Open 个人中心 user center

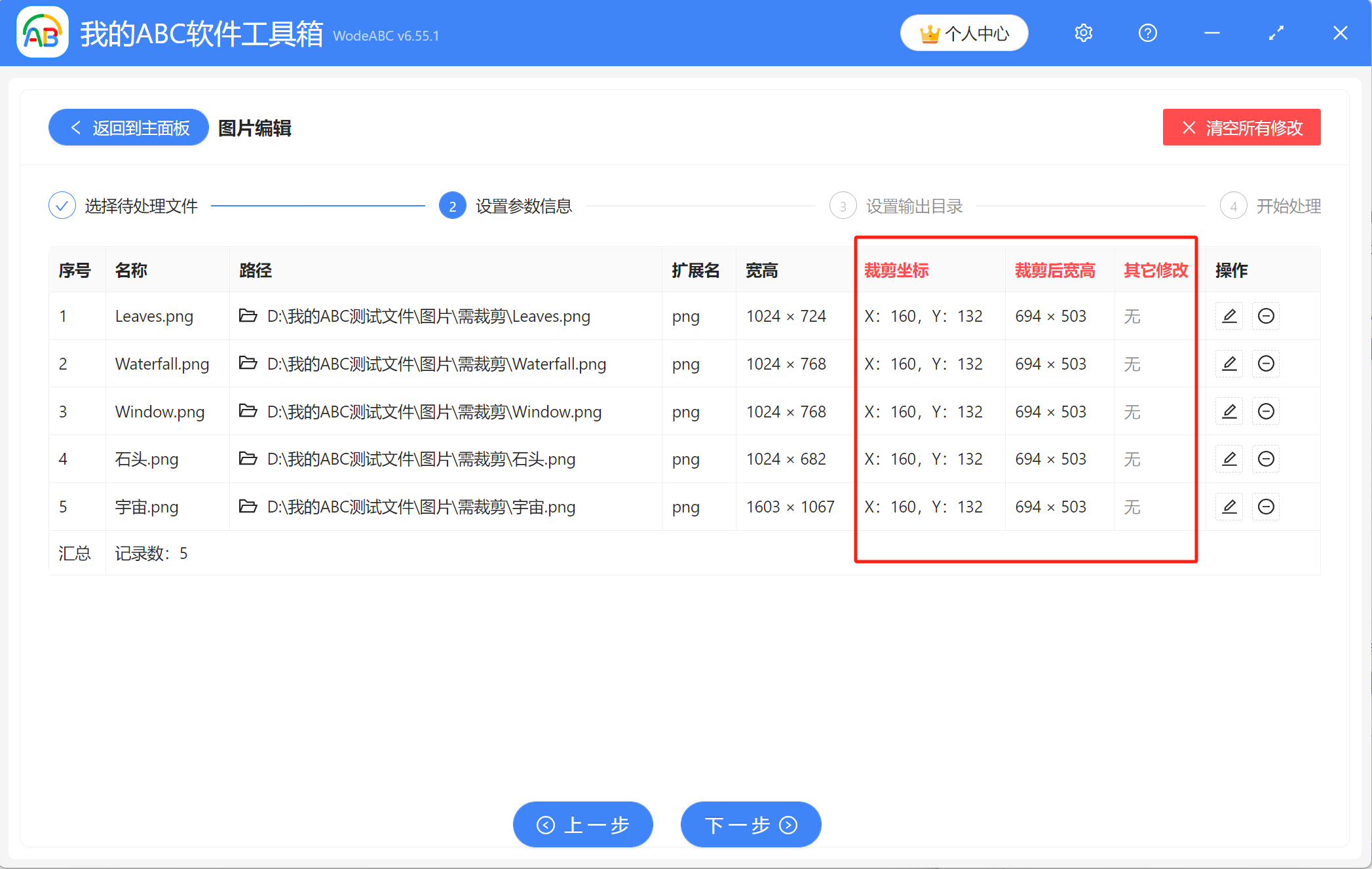964,33
